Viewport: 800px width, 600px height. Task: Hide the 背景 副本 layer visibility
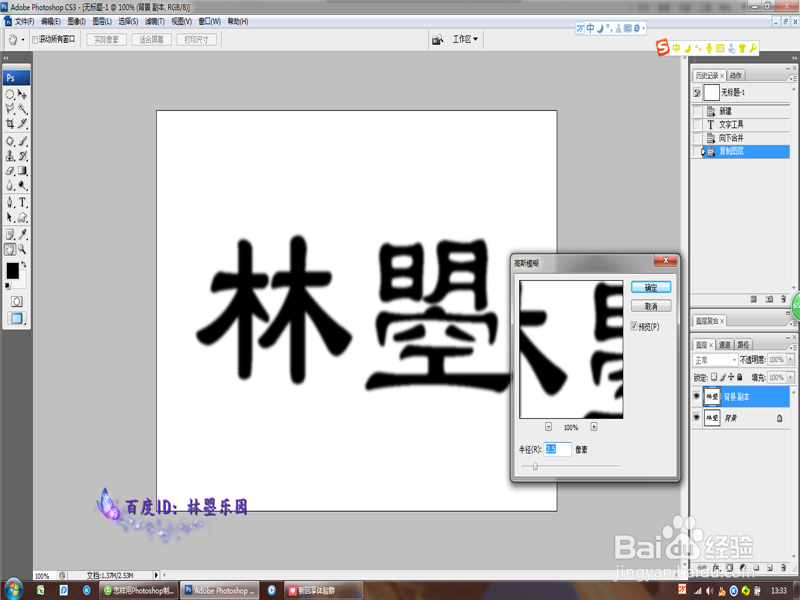pyautogui.click(x=697, y=395)
